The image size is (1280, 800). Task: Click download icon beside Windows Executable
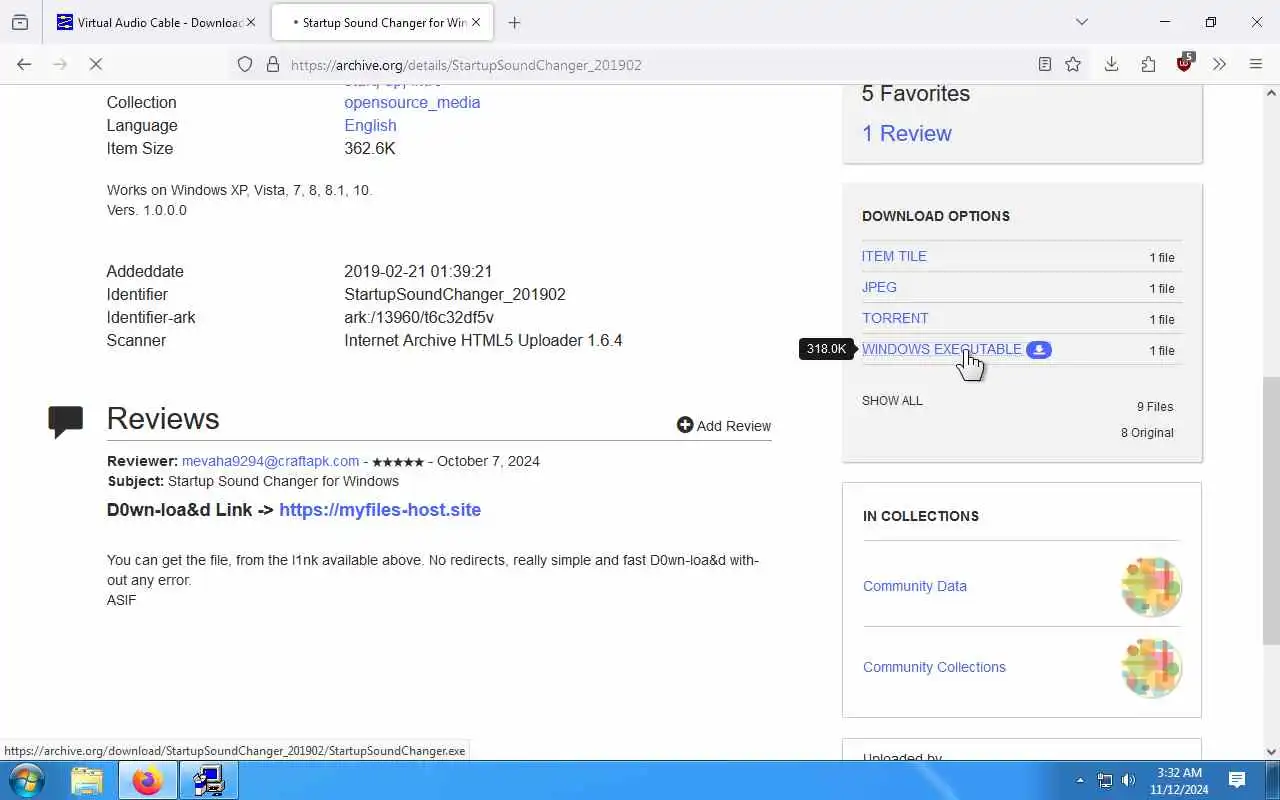coord(1039,350)
